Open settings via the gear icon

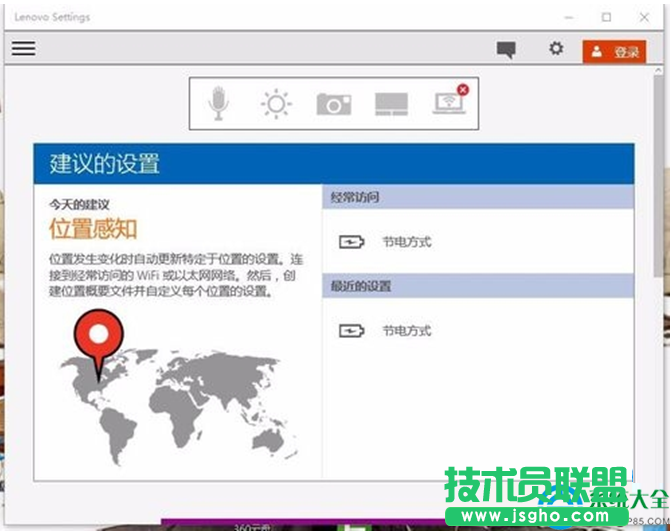[x=556, y=49]
